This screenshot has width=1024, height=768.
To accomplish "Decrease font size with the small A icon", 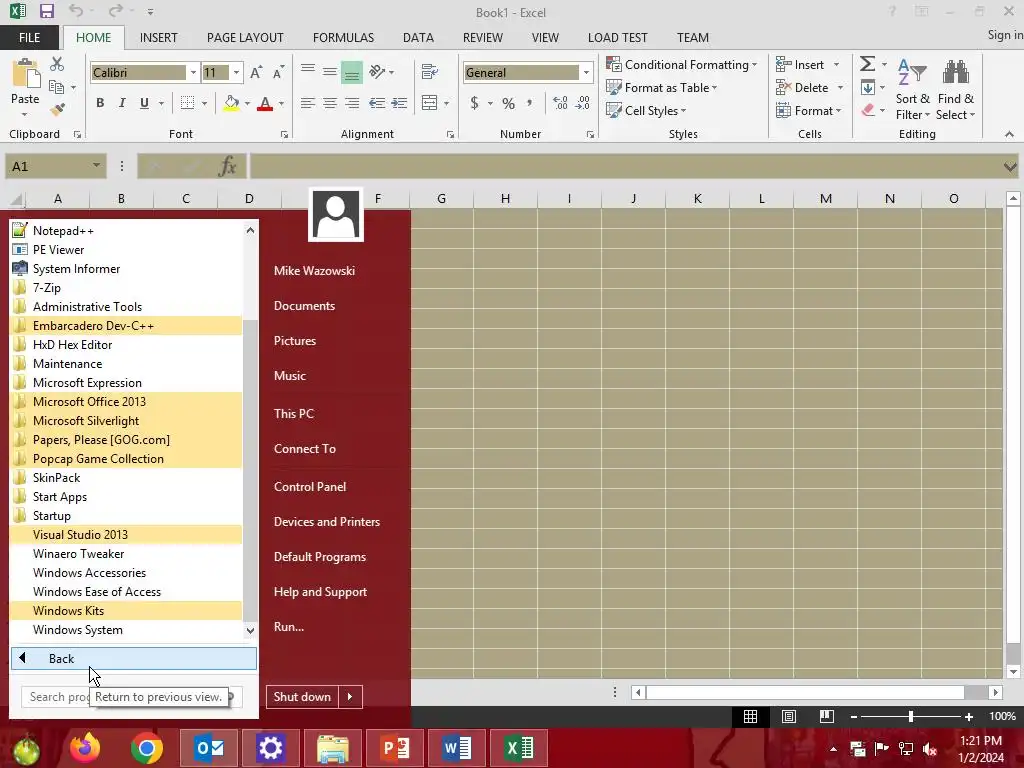I will click(x=278, y=72).
